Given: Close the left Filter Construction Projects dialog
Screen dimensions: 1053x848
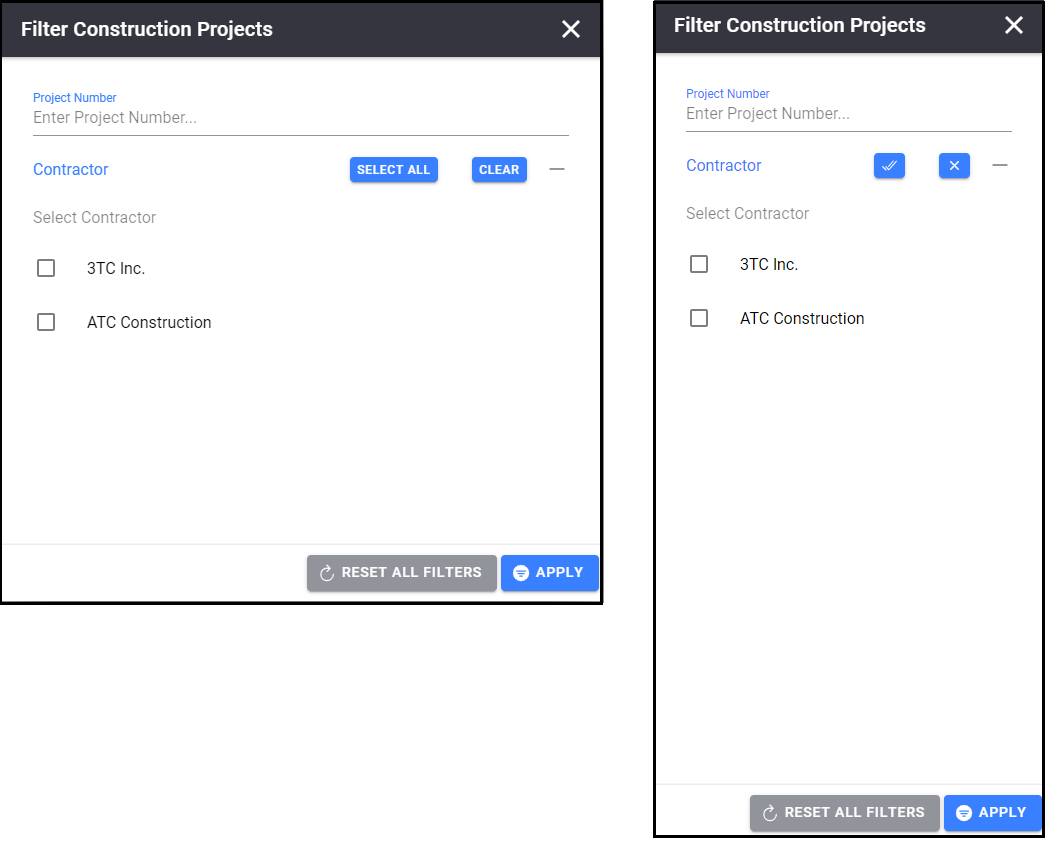Looking at the screenshot, I should (x=570, y=29).
